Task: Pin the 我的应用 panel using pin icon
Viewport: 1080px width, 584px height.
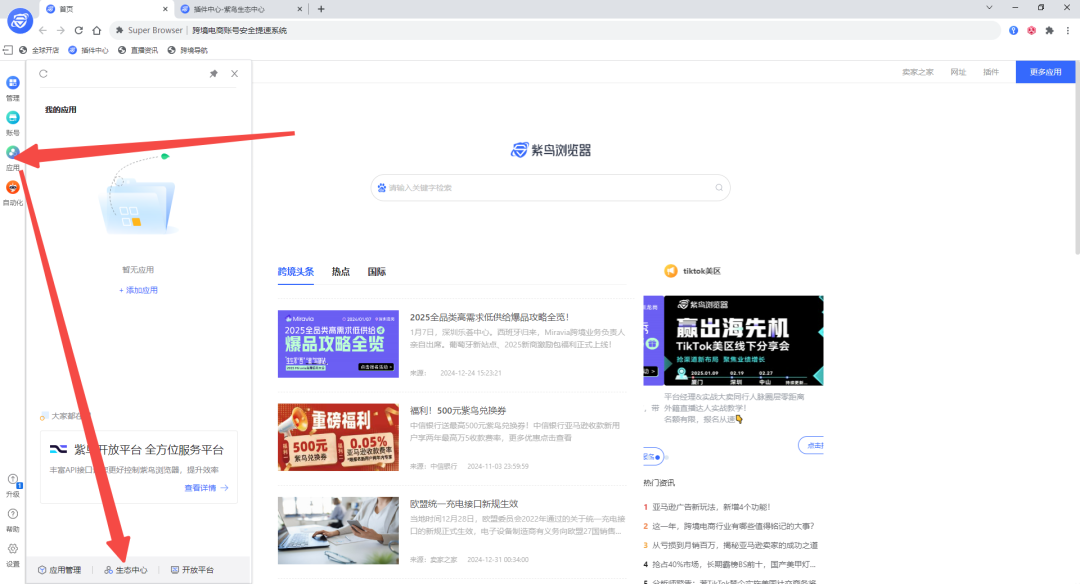Action: (x=214, y=73)
